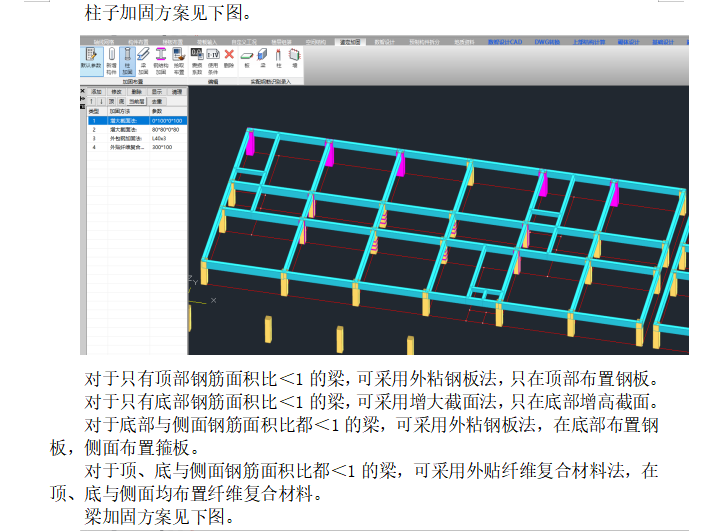Close the strengthening list side panel
This screenshot has height=531, width=713.
[x=83, y=91]
